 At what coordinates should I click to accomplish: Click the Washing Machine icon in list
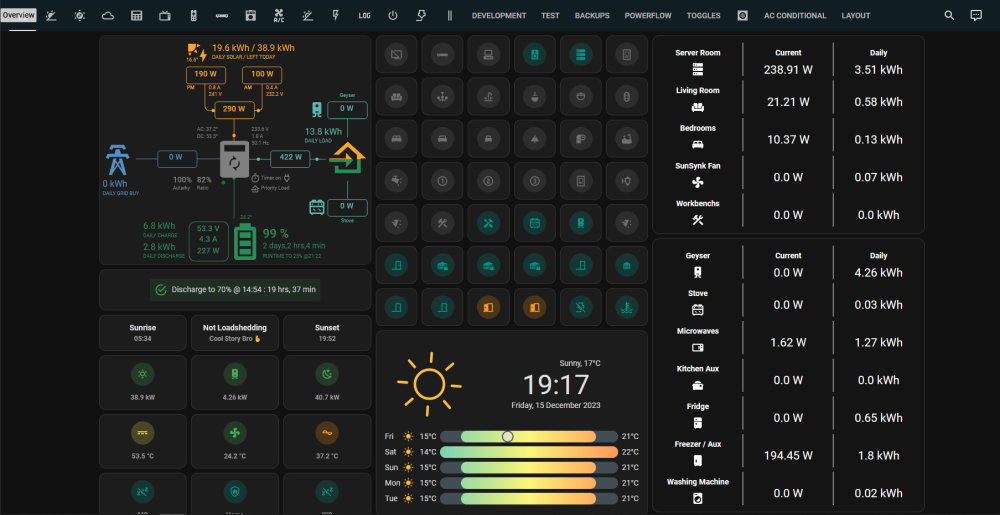[698, 498]
